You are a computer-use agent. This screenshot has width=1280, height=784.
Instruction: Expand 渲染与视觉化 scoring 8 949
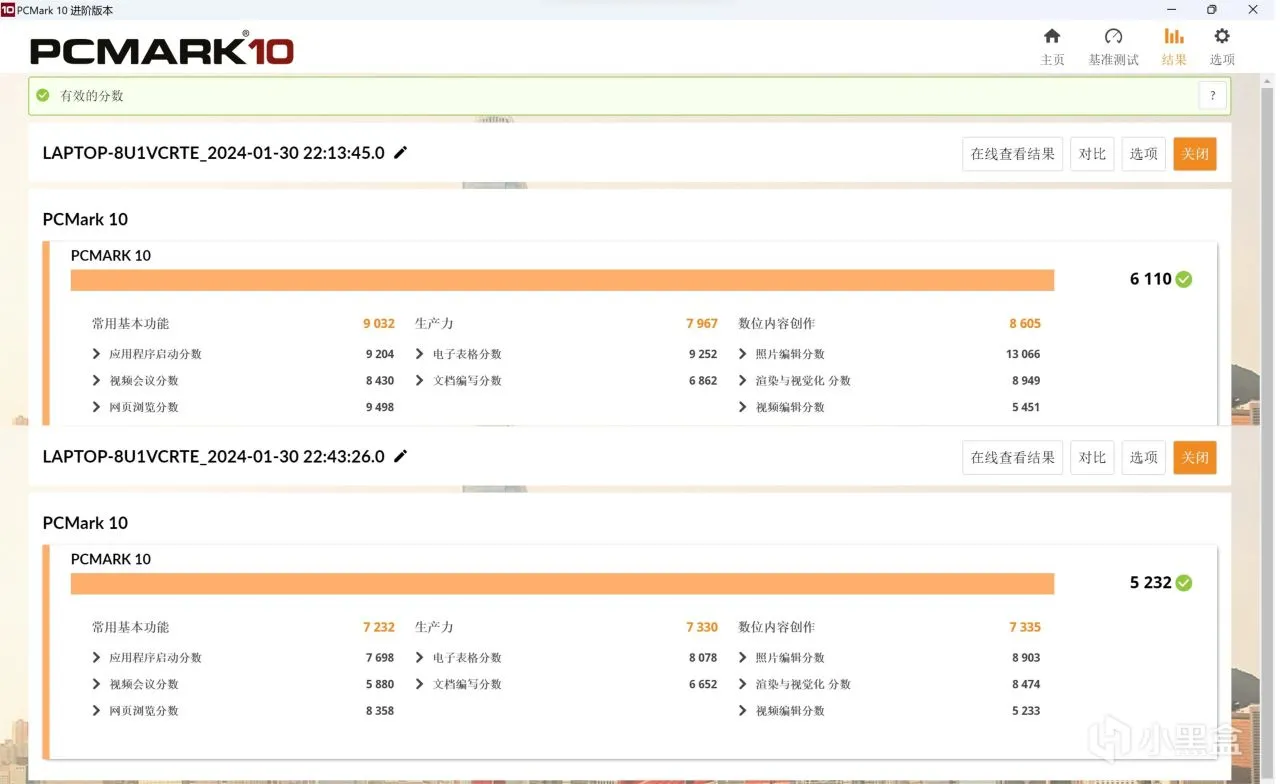tap(743, 380)
